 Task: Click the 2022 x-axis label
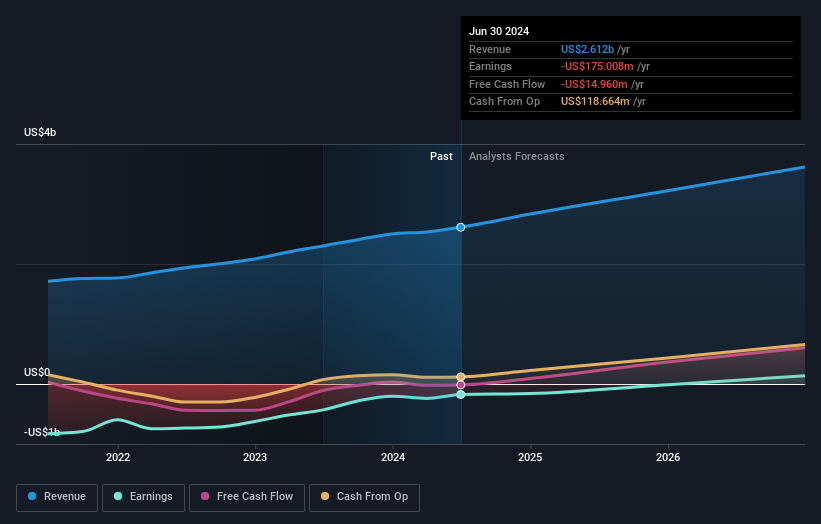118,457
